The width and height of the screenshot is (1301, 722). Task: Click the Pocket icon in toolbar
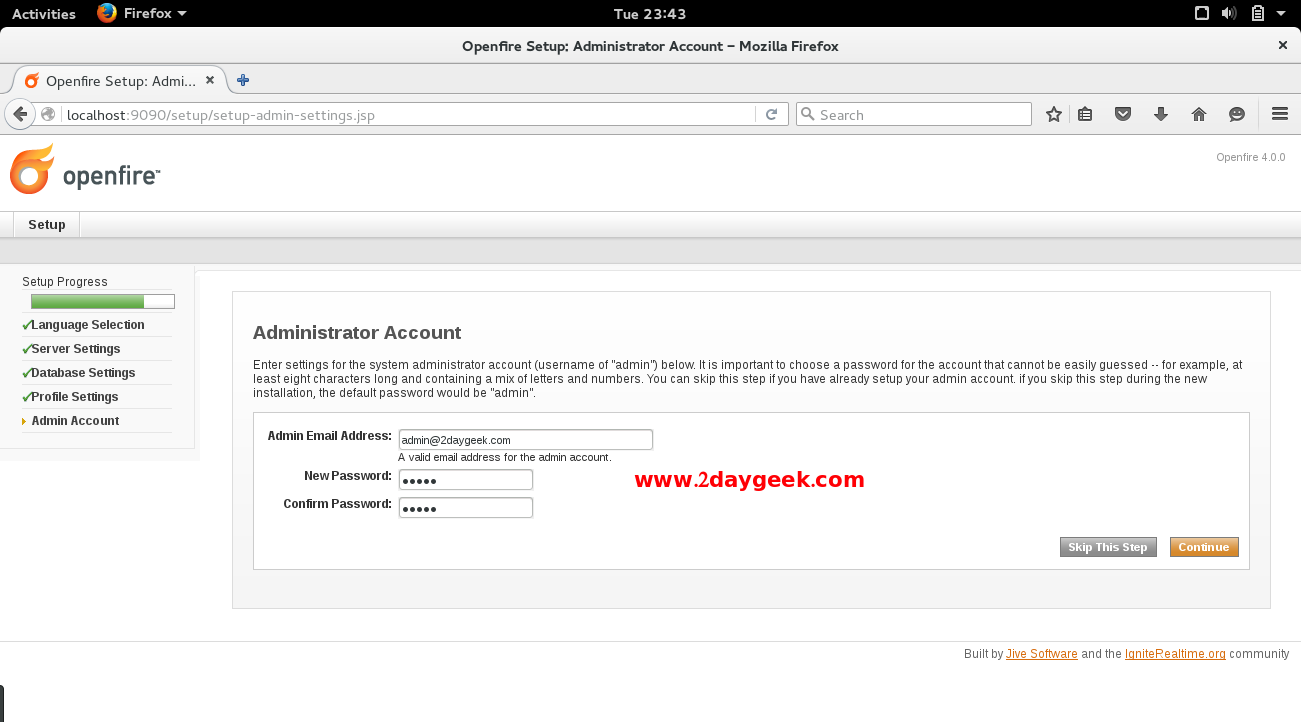point(1123,114)
